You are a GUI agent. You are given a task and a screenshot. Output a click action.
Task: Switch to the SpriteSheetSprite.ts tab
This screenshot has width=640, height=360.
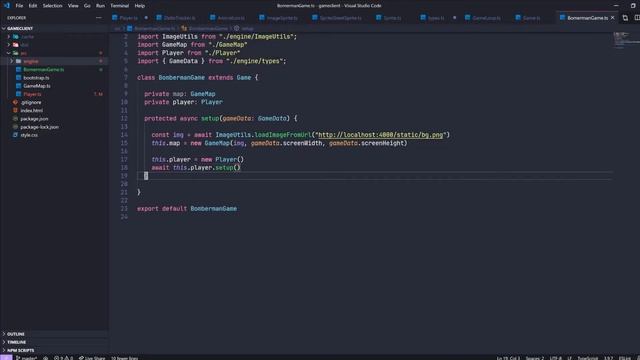click(x=340, y=18)
